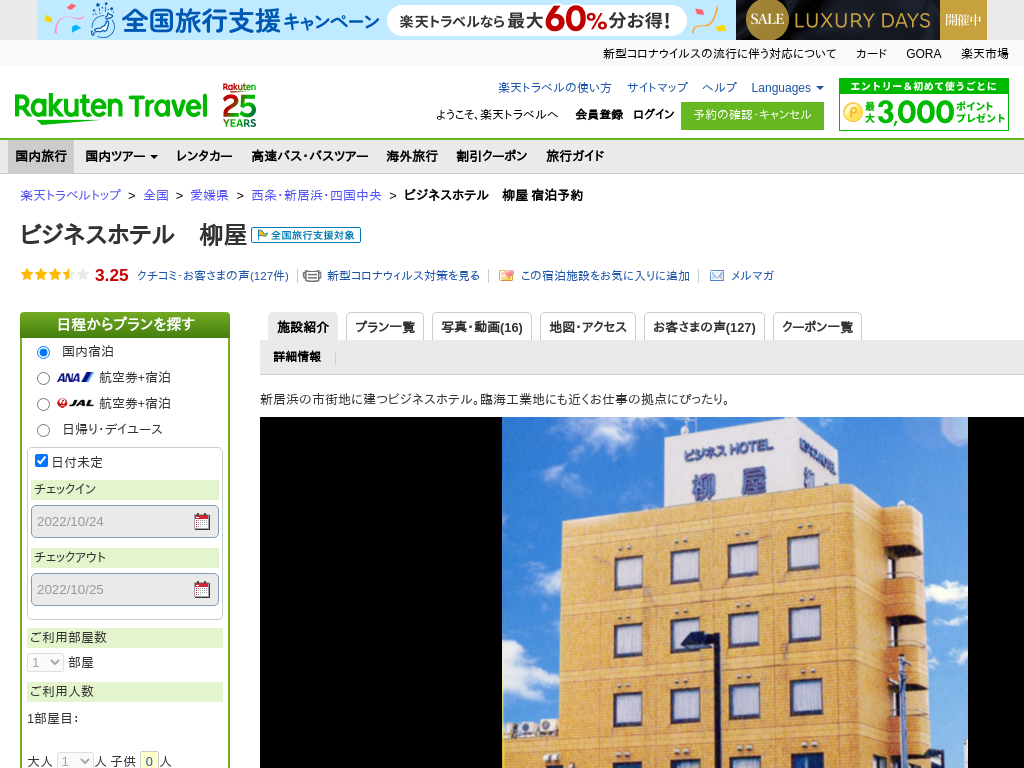Click この宿泊施設をお気に入りに追加 link
The width and height of the screenshot is (1024, 768).
click(x=605, y=276)
